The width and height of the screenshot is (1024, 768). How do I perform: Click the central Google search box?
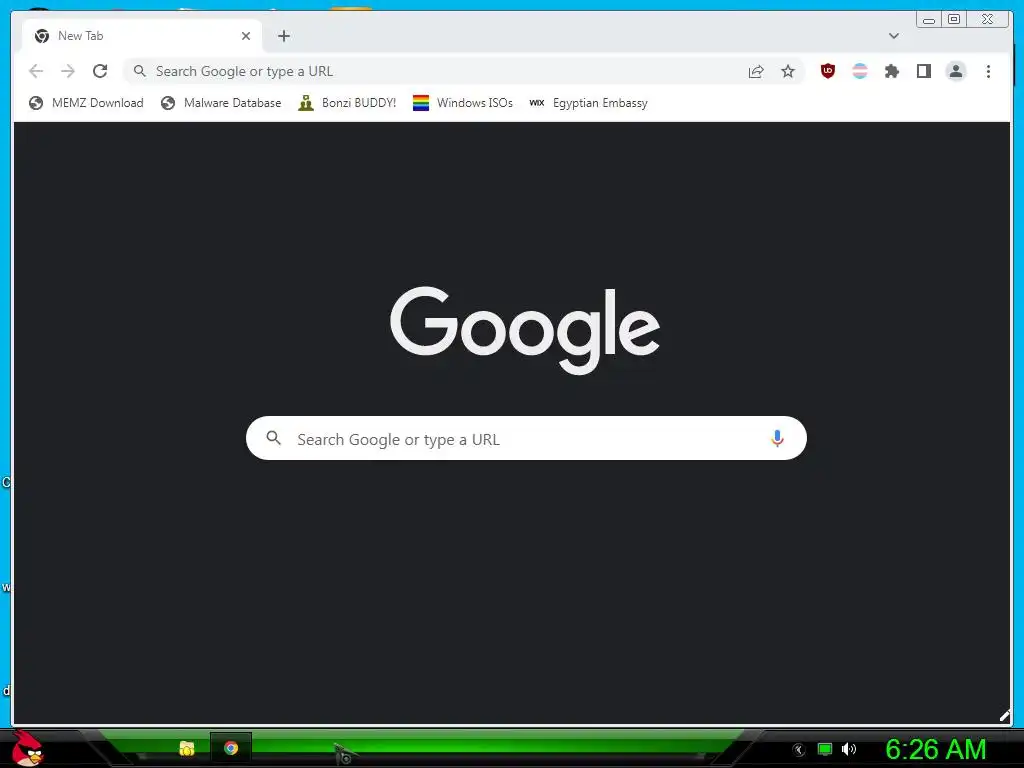tap(526, 438)
